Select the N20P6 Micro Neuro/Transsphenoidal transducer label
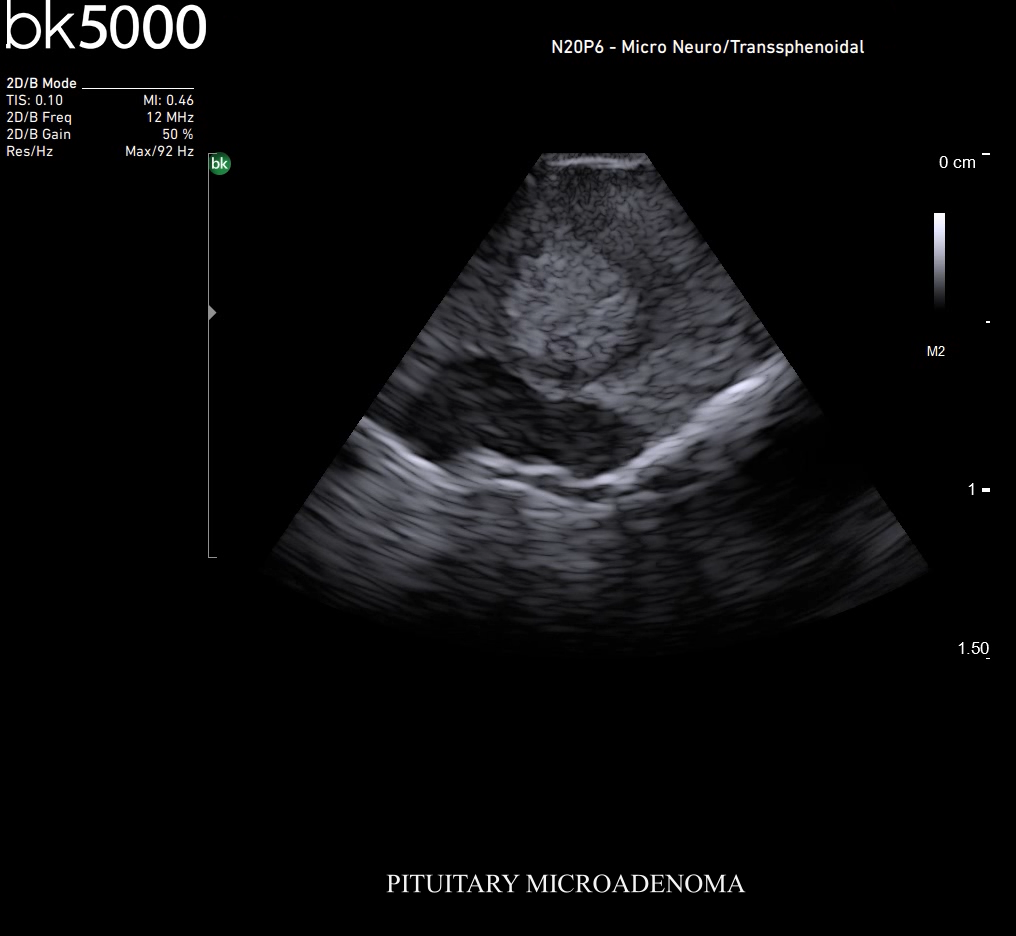This screenshot has width=1016, height=936. pos(707,47)
